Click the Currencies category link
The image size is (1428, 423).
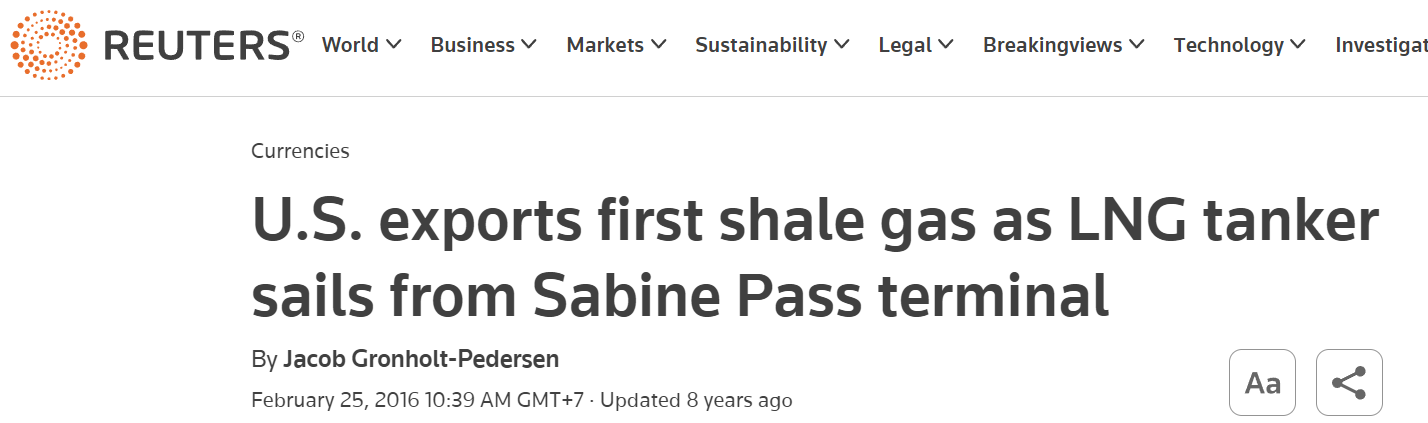(300, 151)
